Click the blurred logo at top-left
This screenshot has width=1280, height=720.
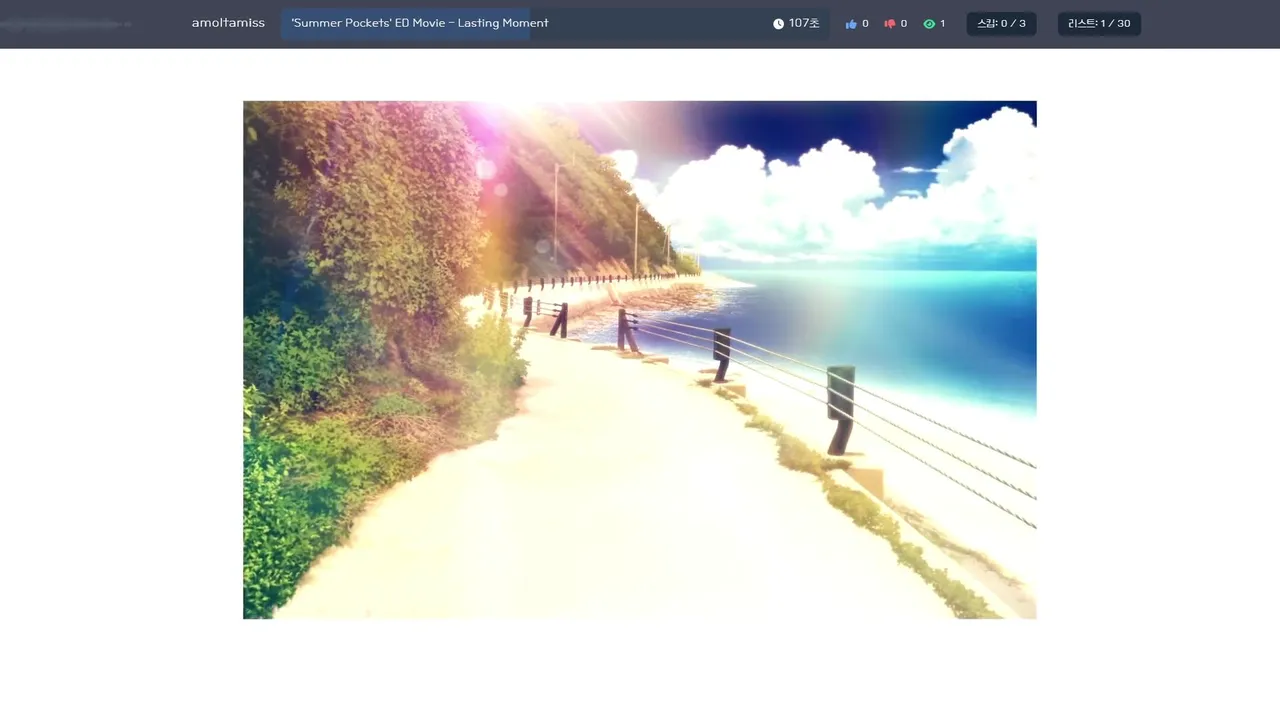coord(66,23)
